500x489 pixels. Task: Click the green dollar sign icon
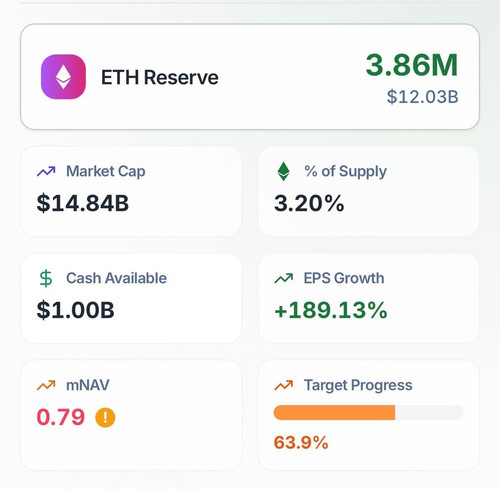point(46,278)
